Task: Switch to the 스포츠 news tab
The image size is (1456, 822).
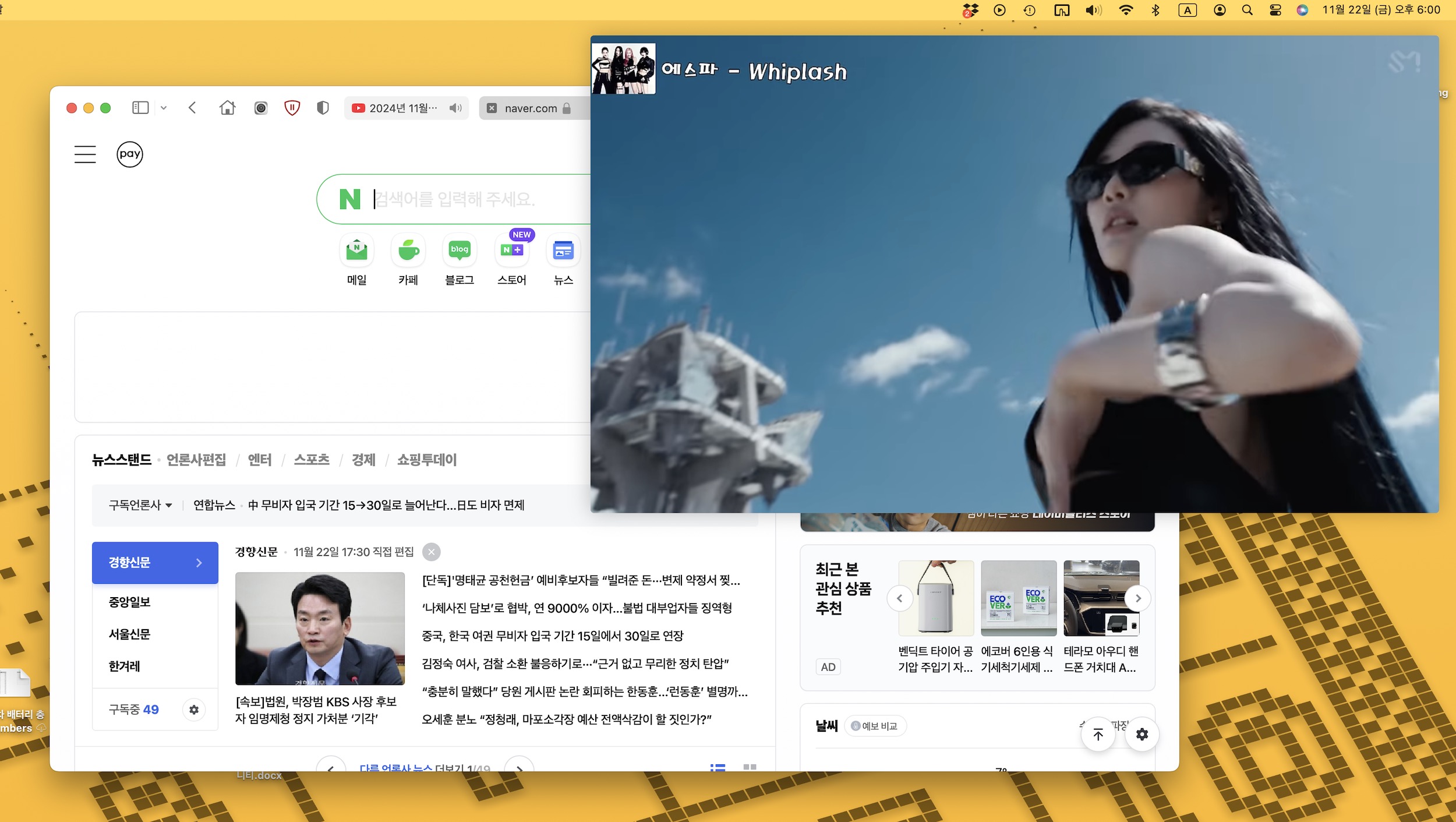Action: 312,460
